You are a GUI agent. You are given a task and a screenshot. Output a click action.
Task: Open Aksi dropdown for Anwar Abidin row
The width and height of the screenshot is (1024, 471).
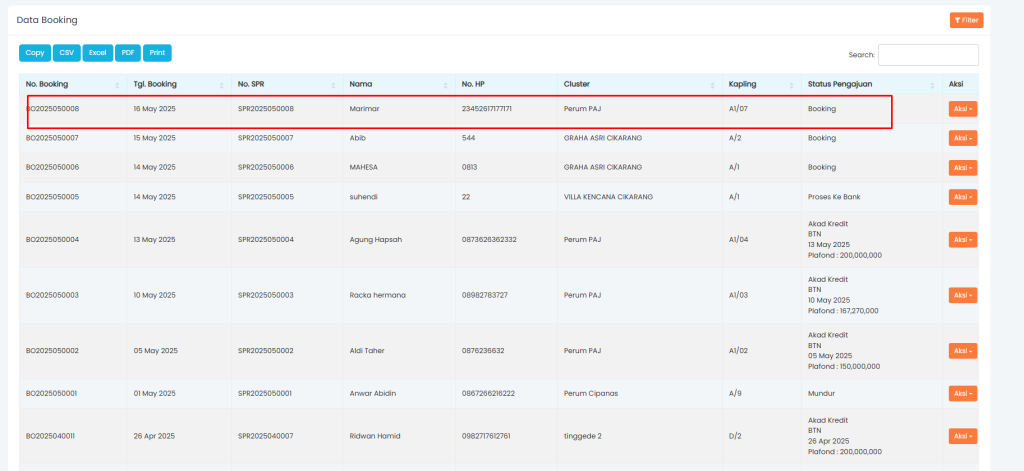963,394
